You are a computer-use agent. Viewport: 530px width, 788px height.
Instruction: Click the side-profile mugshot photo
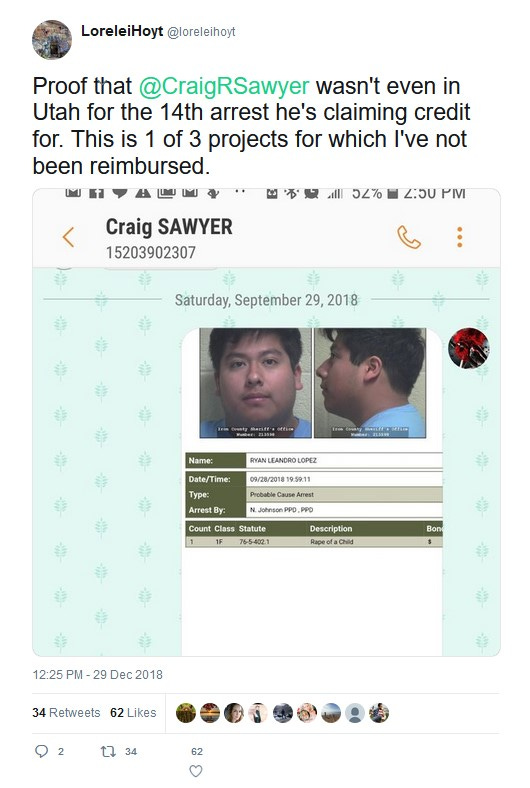[x=370, y=383]
